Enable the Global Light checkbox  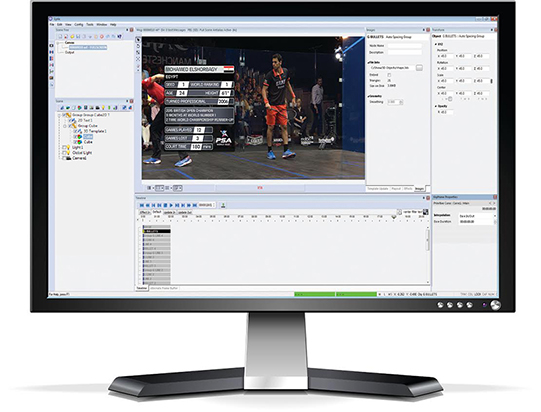coord(64,153)
